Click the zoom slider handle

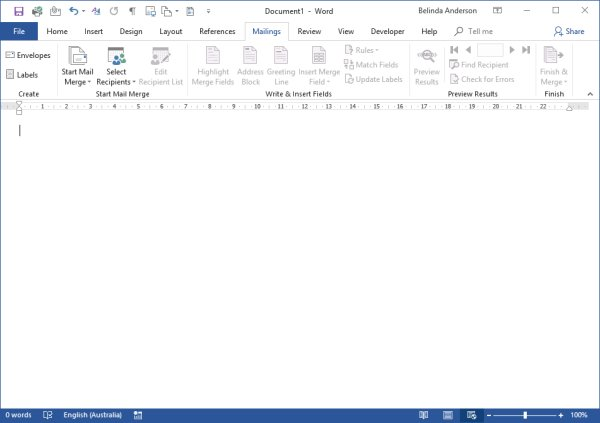point(525,415)
